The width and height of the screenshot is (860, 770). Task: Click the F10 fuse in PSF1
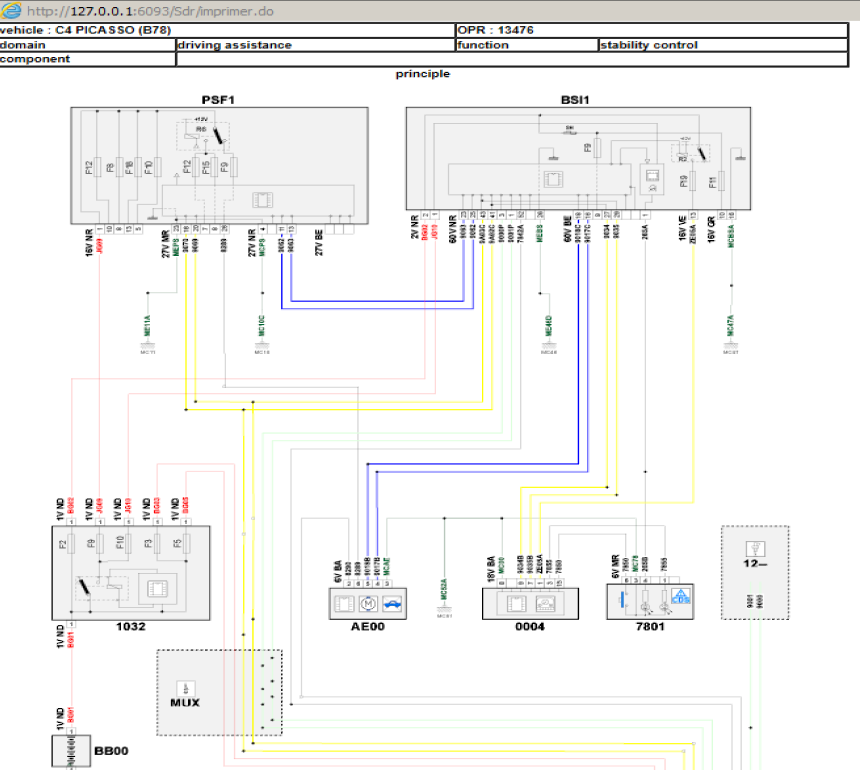pos(157,167)
